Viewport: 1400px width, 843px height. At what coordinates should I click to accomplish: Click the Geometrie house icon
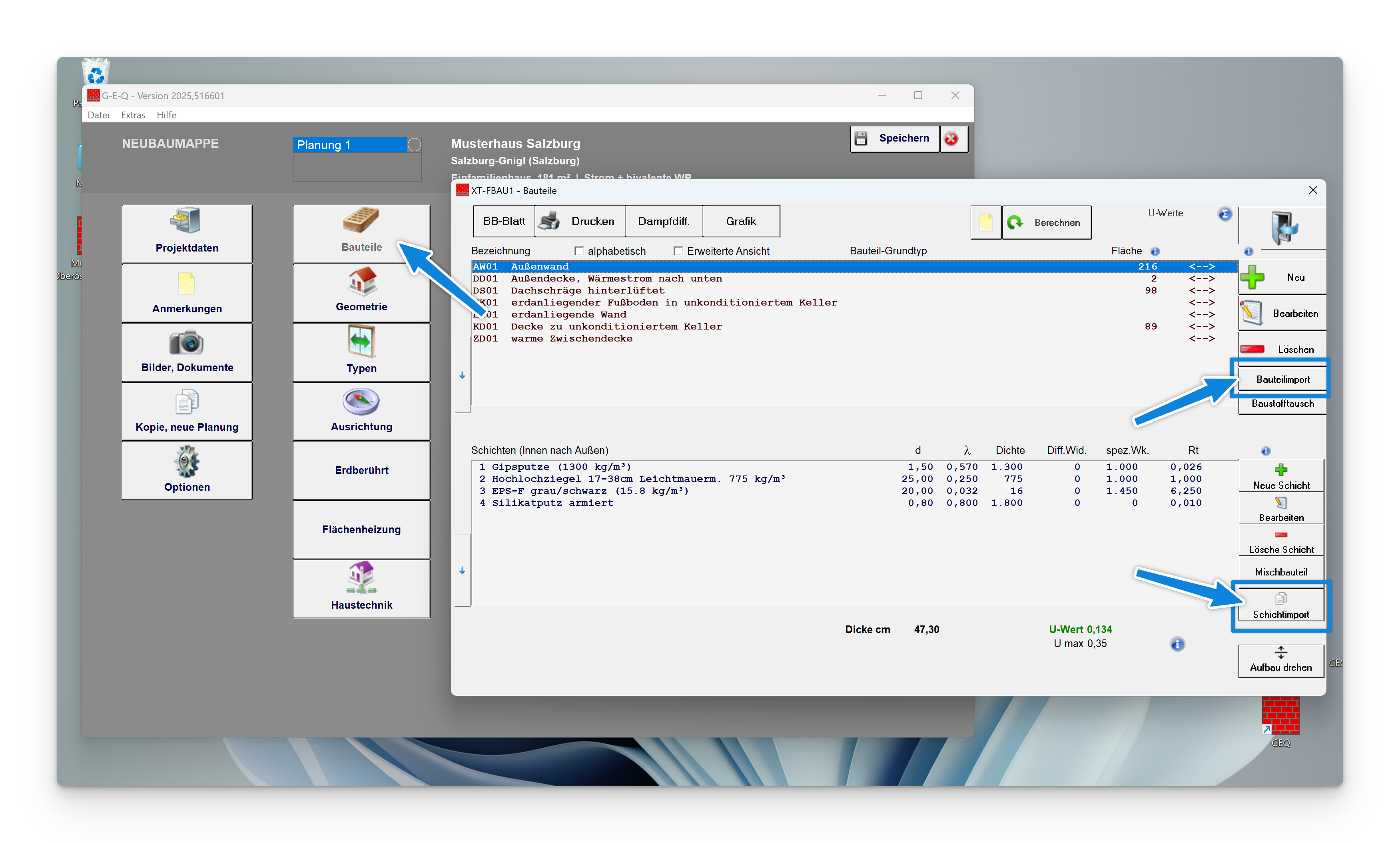[x=362, y=282]
